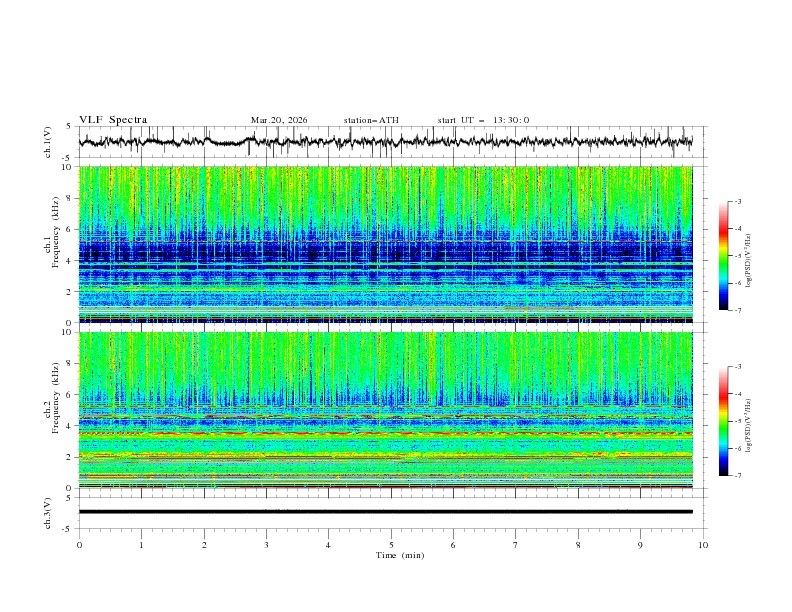This screenshot has height=612, width=792.
Task: Click the Mar.20, 2026 date label
Action: tap(279, 120)
